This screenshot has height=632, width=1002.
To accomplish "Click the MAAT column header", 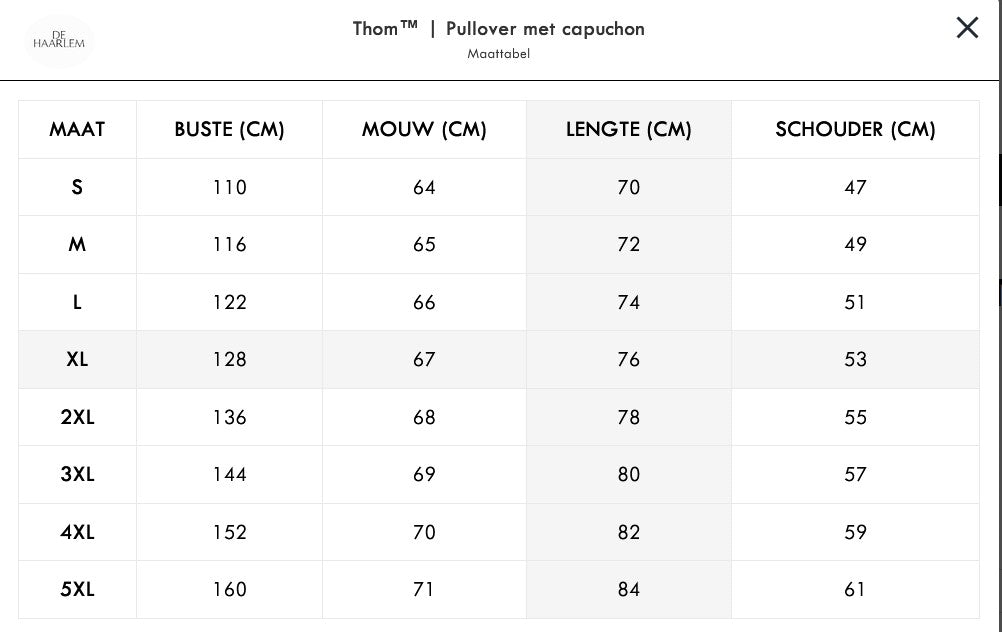I will (x=77, y=129).
